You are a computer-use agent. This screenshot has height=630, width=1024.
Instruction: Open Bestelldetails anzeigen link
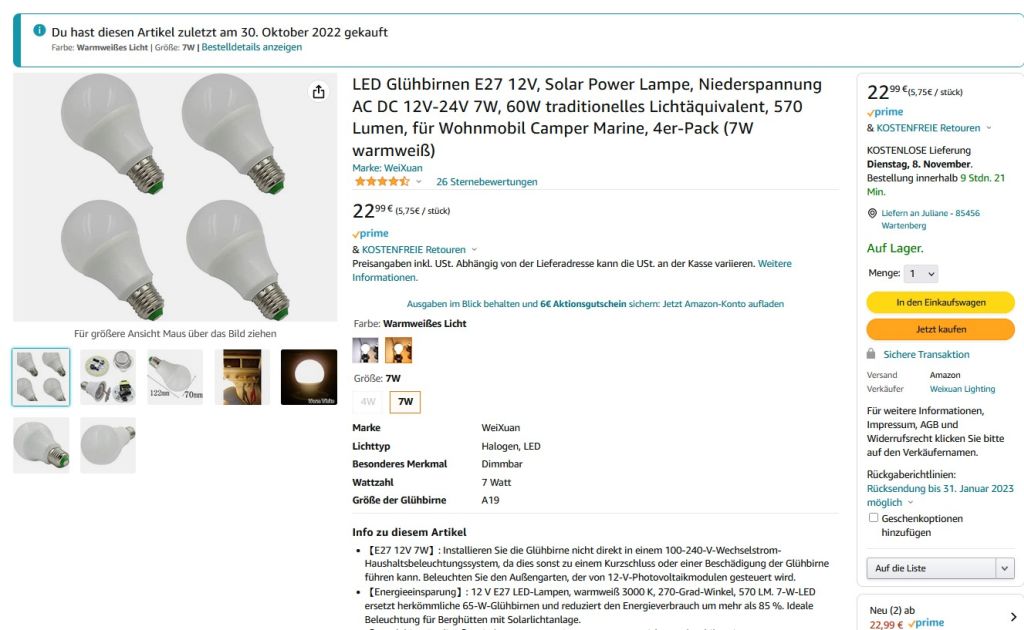(x=251, y=47)
